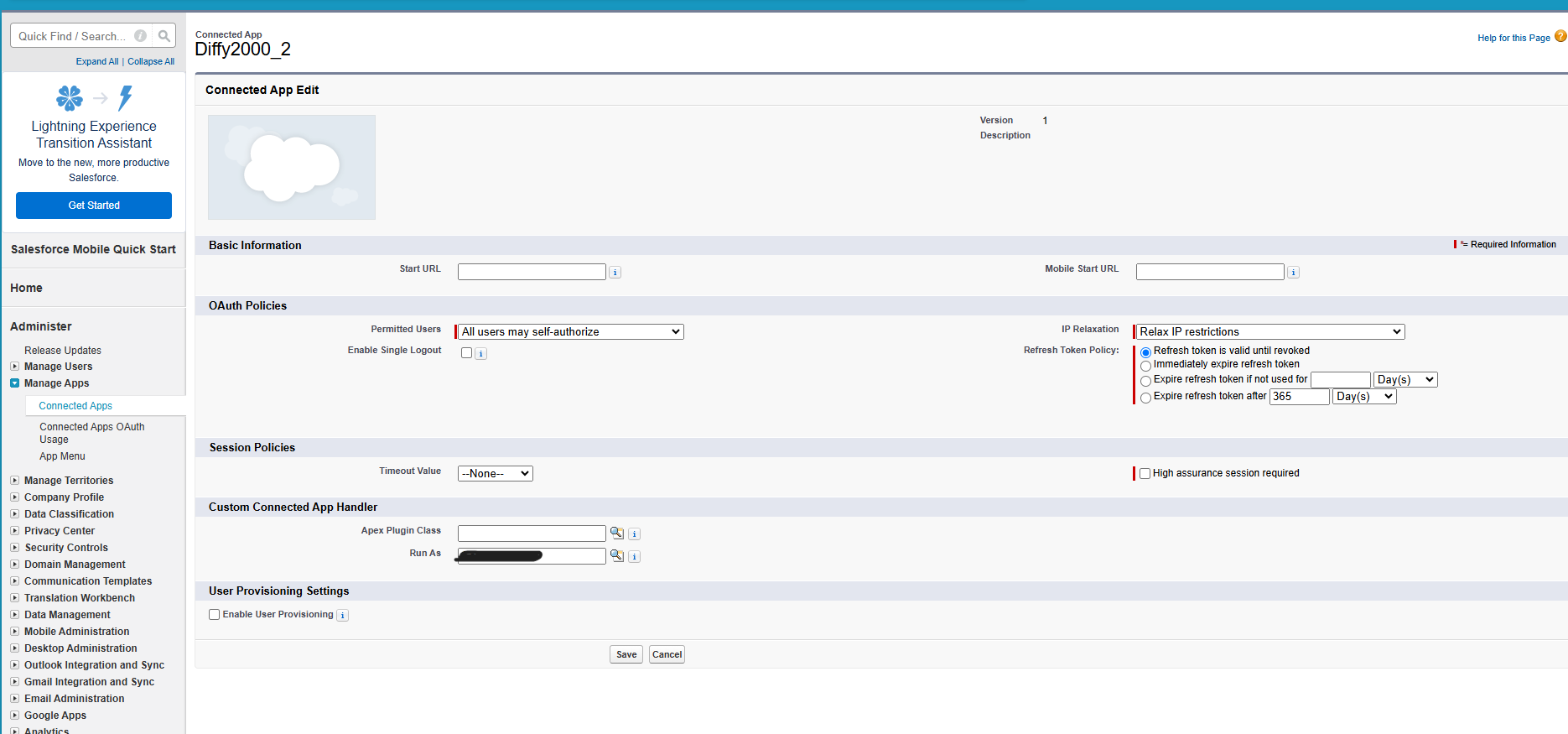
Task: Open Data Classification in the sidebar
Action: pyautogui.click(x=69, y=513)
